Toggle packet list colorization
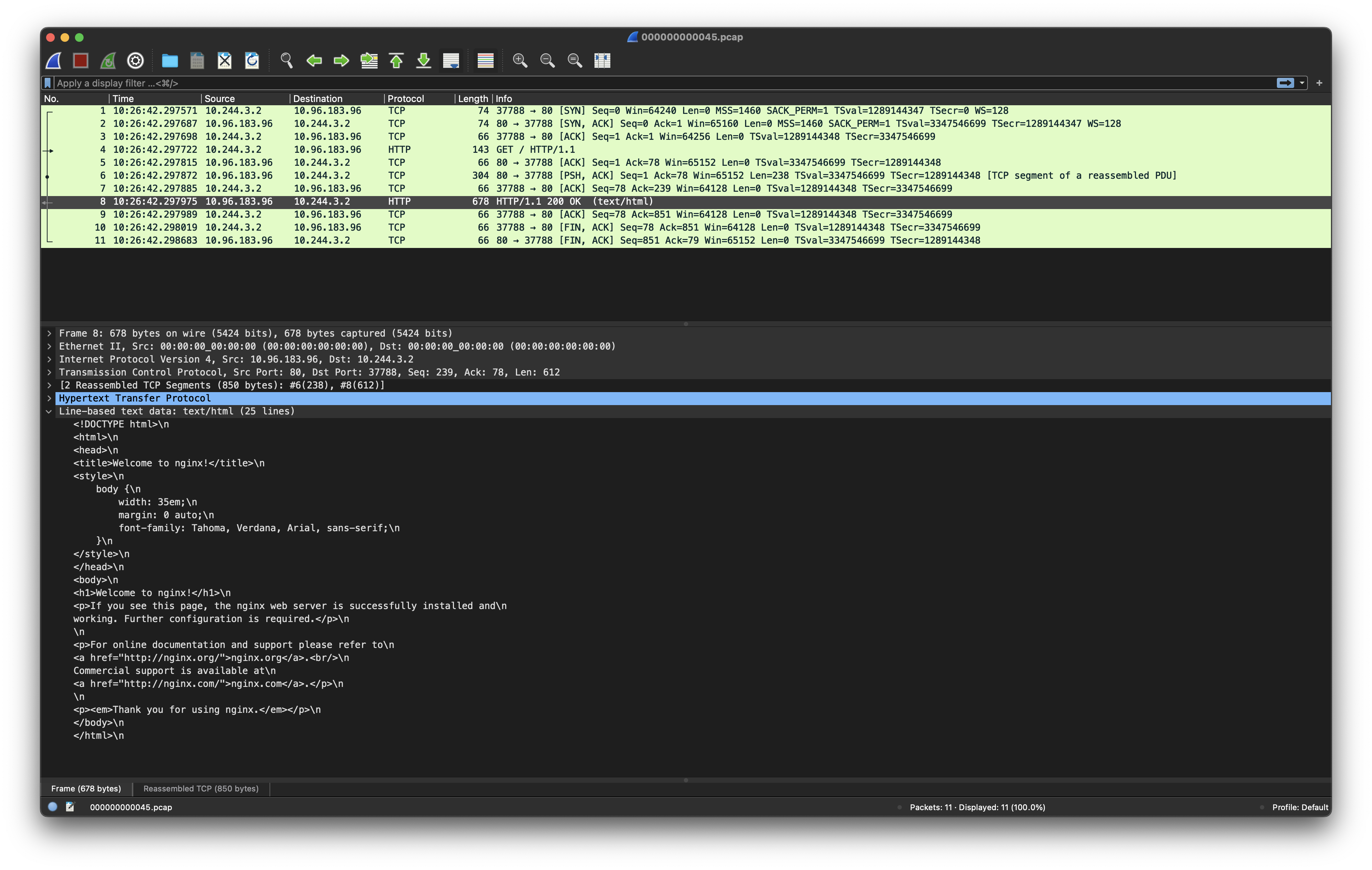Screen dimensions: 1372x870 click(x=485, y=61)
